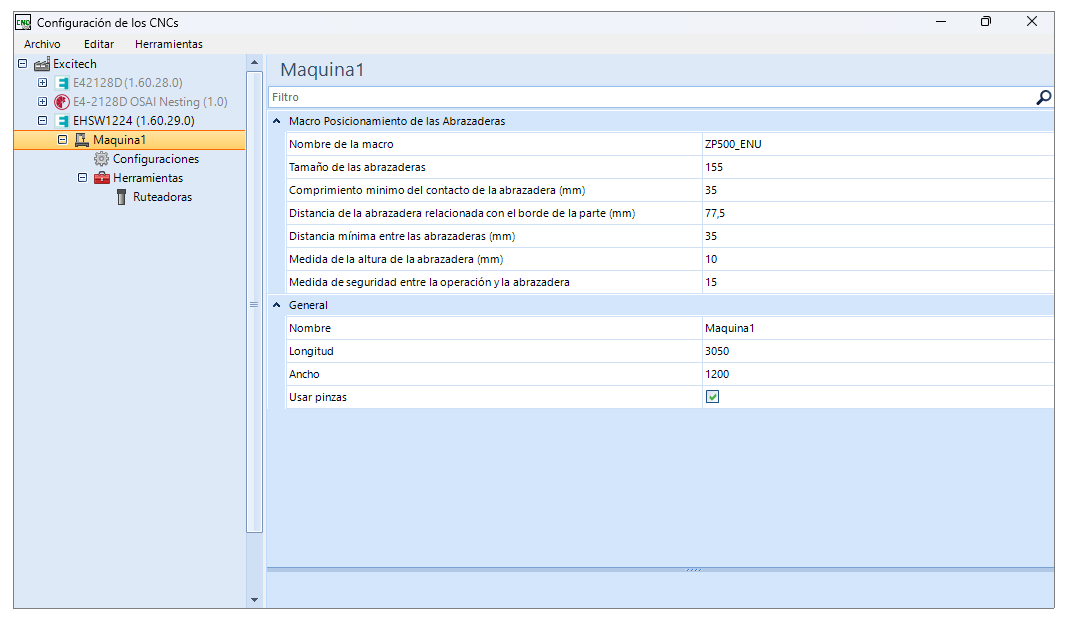The image size is (1074, 620).
Task: Collapse the Excitech root node
Action: point(23,64)
